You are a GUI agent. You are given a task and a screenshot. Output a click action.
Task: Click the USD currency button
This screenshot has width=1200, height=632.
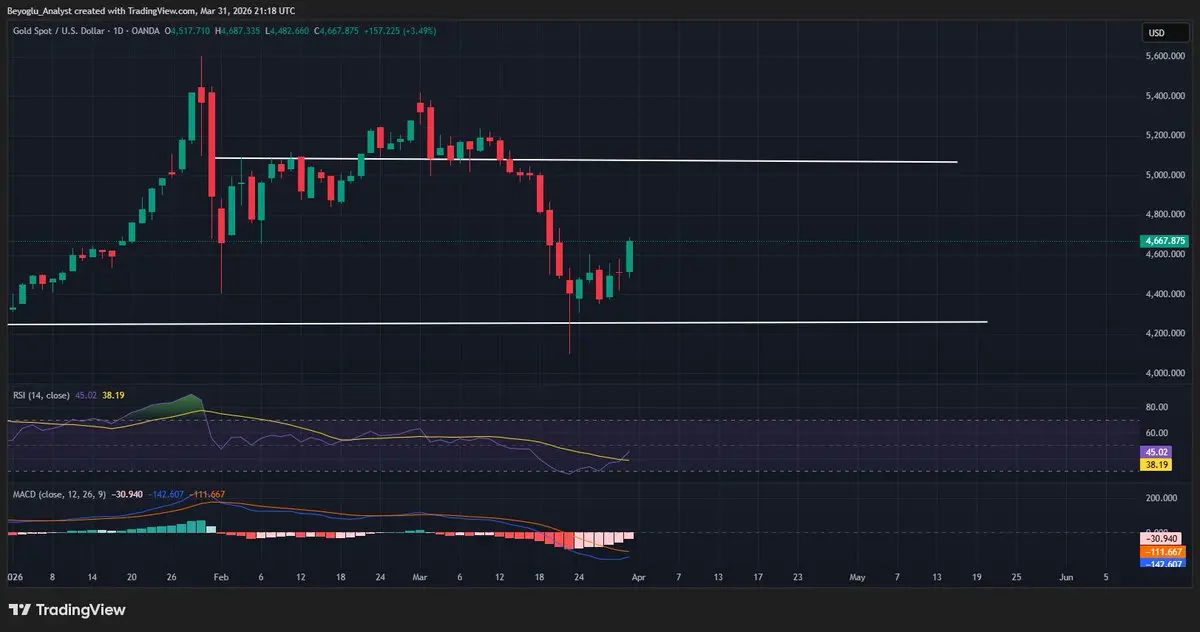click(x=1164, y=33)
